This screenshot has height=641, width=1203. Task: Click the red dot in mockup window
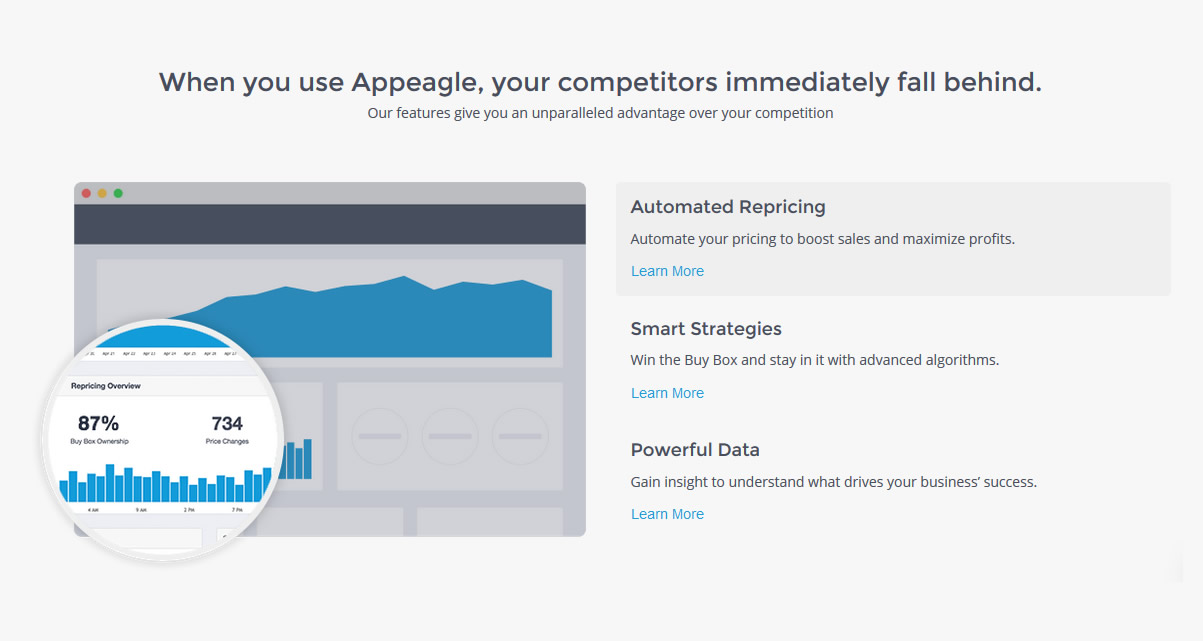86,193
